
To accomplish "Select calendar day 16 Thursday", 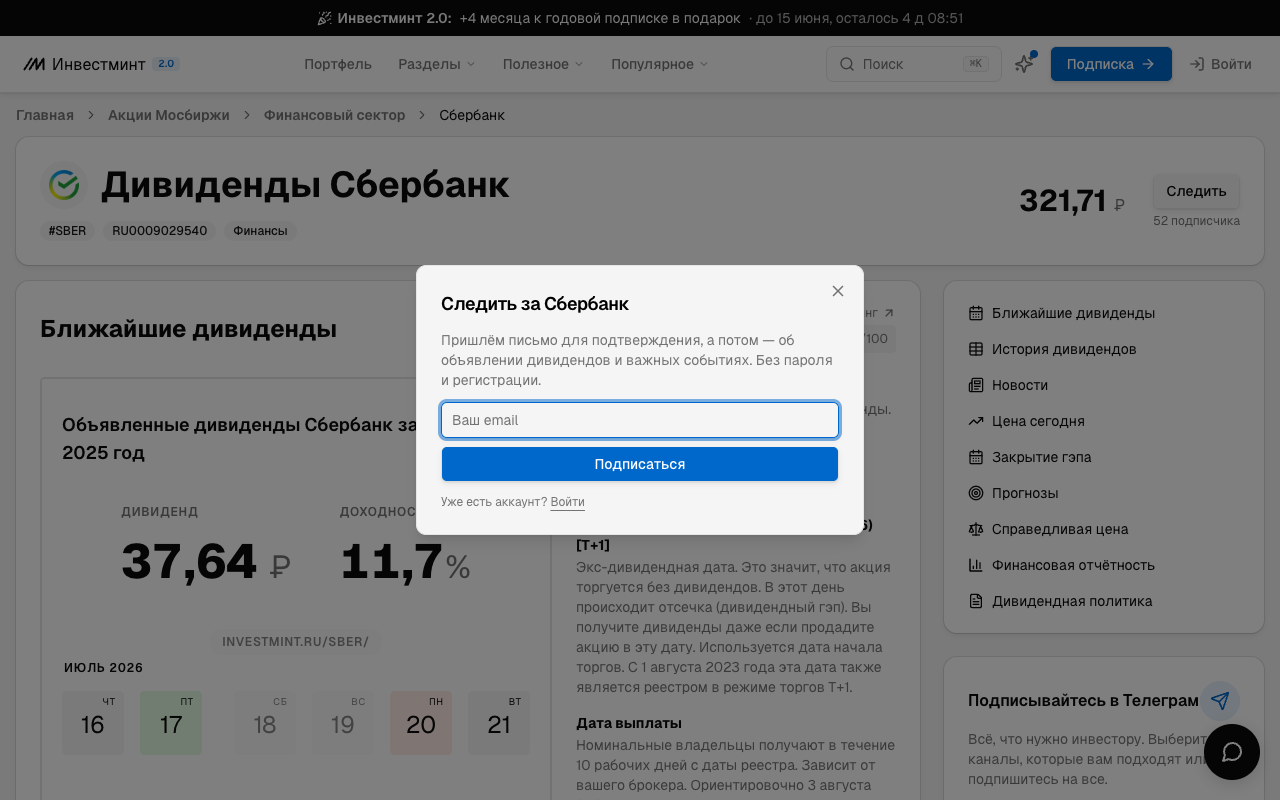I will click(93, 722).
